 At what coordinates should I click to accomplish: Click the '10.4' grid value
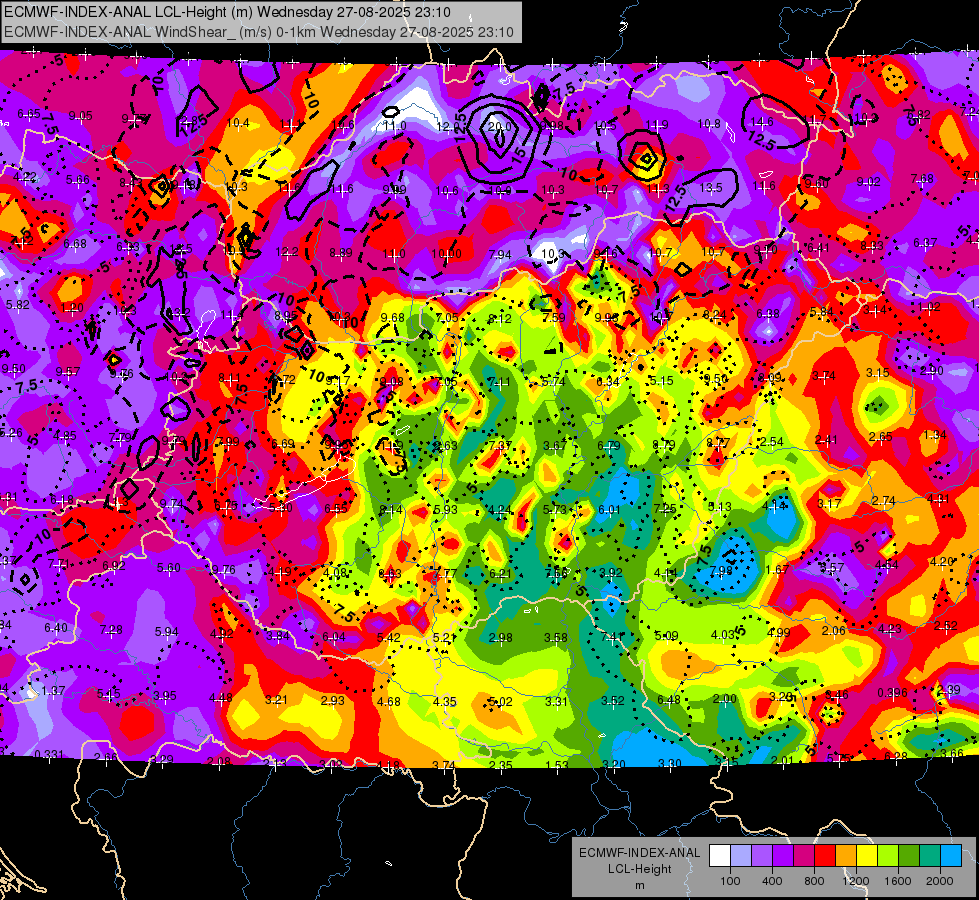click(x=238, y=123)
